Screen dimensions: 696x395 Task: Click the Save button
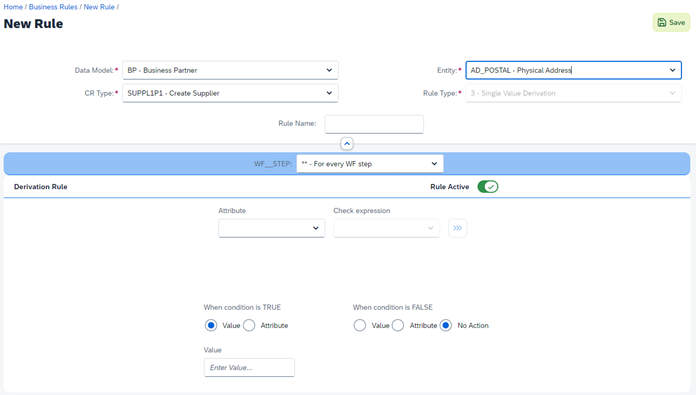[x=671, y=22]
